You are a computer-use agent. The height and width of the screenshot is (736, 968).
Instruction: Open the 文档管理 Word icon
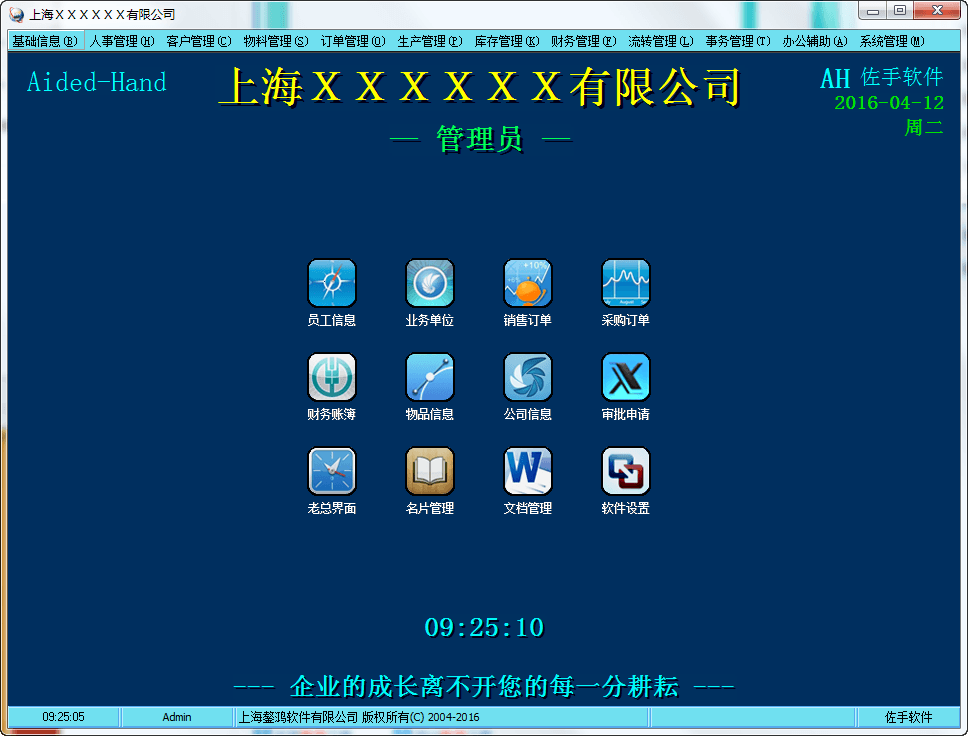[x=527, y=471]
